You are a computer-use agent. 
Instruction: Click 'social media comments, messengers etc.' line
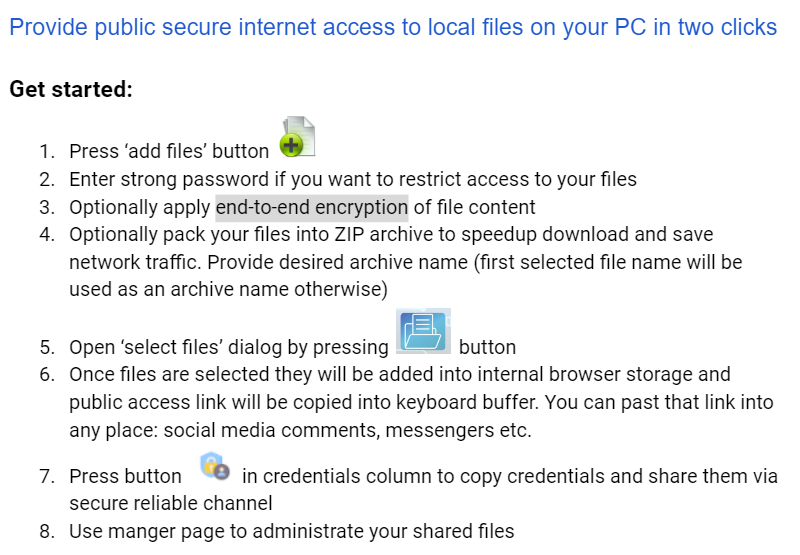[301, 430]
